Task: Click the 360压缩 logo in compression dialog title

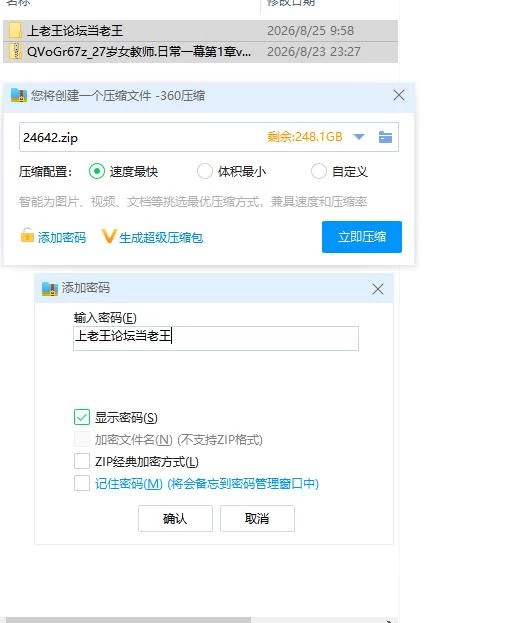Action: [18, 95]
